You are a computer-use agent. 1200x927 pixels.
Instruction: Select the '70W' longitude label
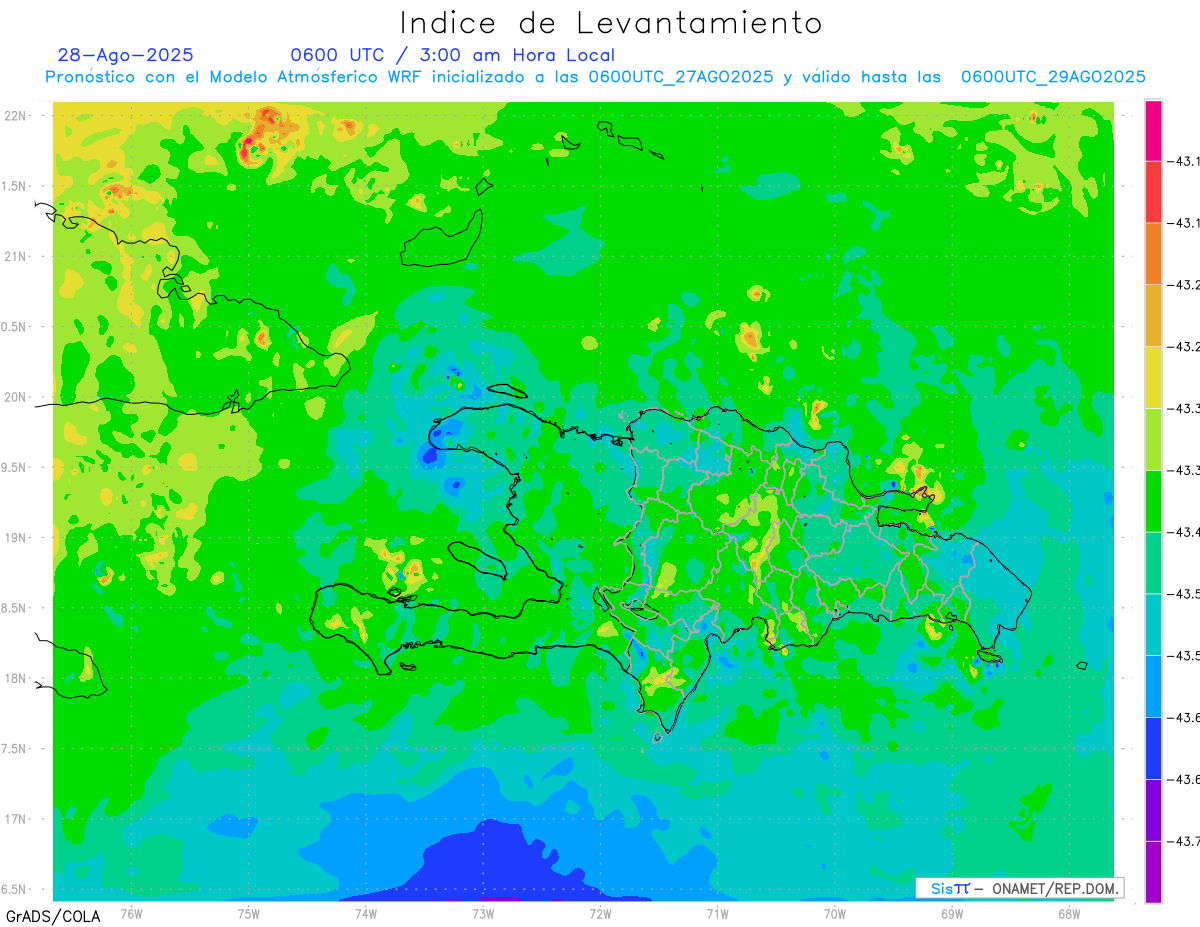[835, 913]
